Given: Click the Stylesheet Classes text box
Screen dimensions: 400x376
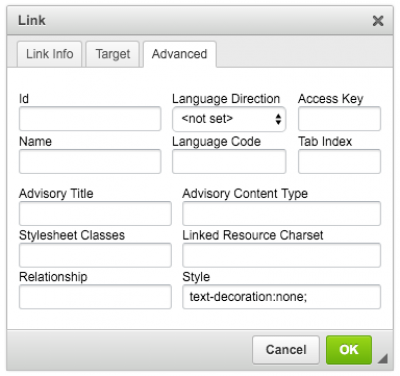Looking at the screenshot, I should (x=95, y=255).
